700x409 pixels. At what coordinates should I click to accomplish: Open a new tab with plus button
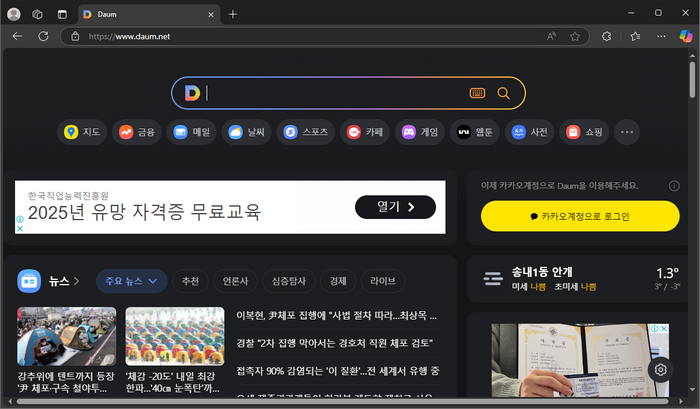[233, 14]
